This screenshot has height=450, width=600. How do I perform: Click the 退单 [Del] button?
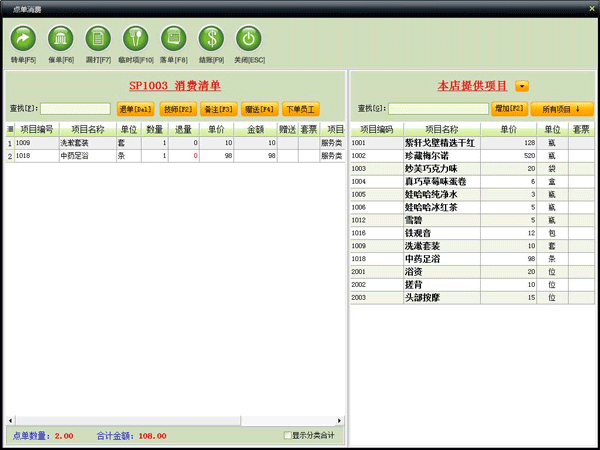click(x=135, y=108)
